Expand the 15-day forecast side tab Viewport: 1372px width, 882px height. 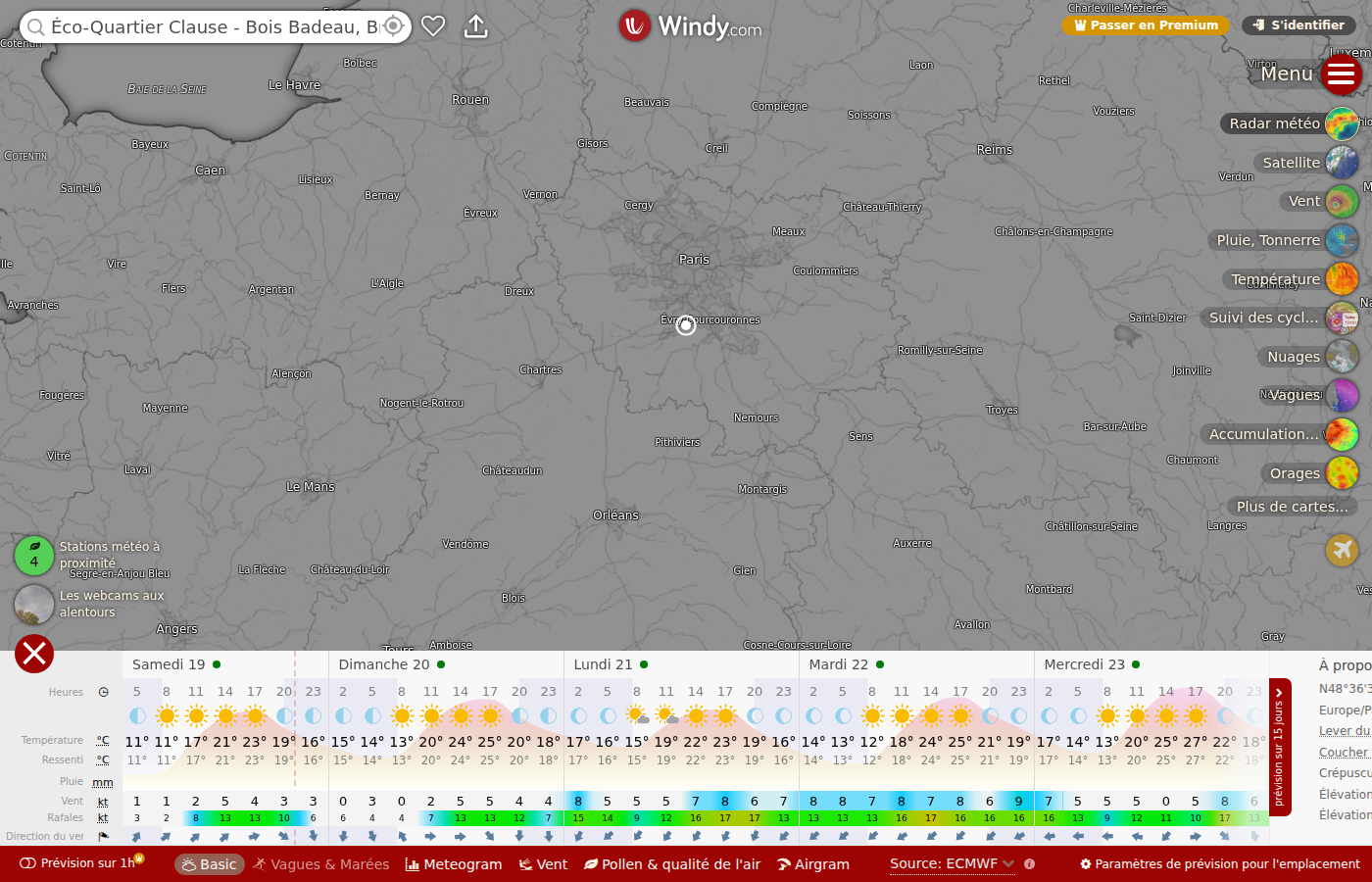[x=1280, y=747]
